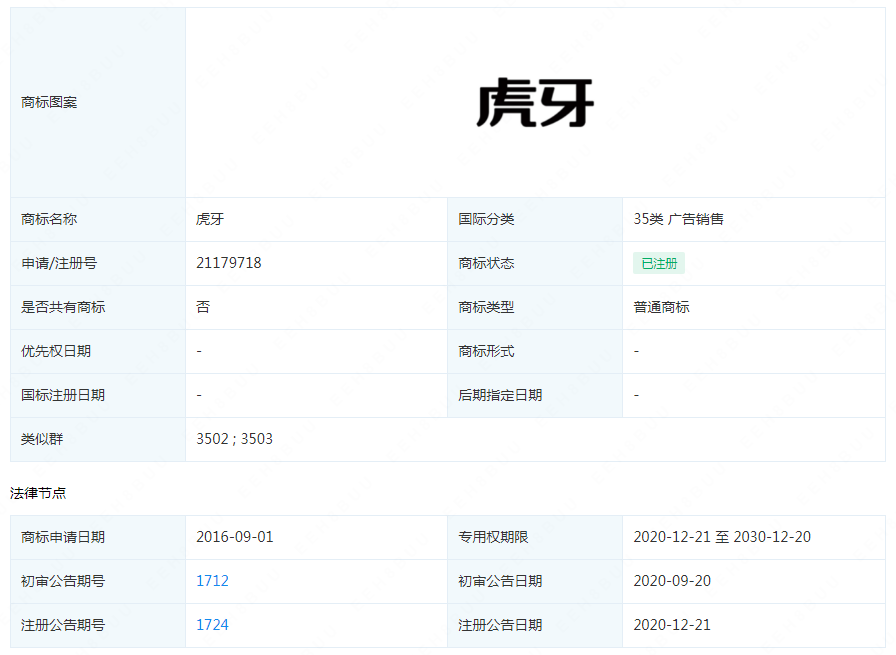Click the 已注册 status badge
The image size is (896, 655).
(x=659, y=263)
